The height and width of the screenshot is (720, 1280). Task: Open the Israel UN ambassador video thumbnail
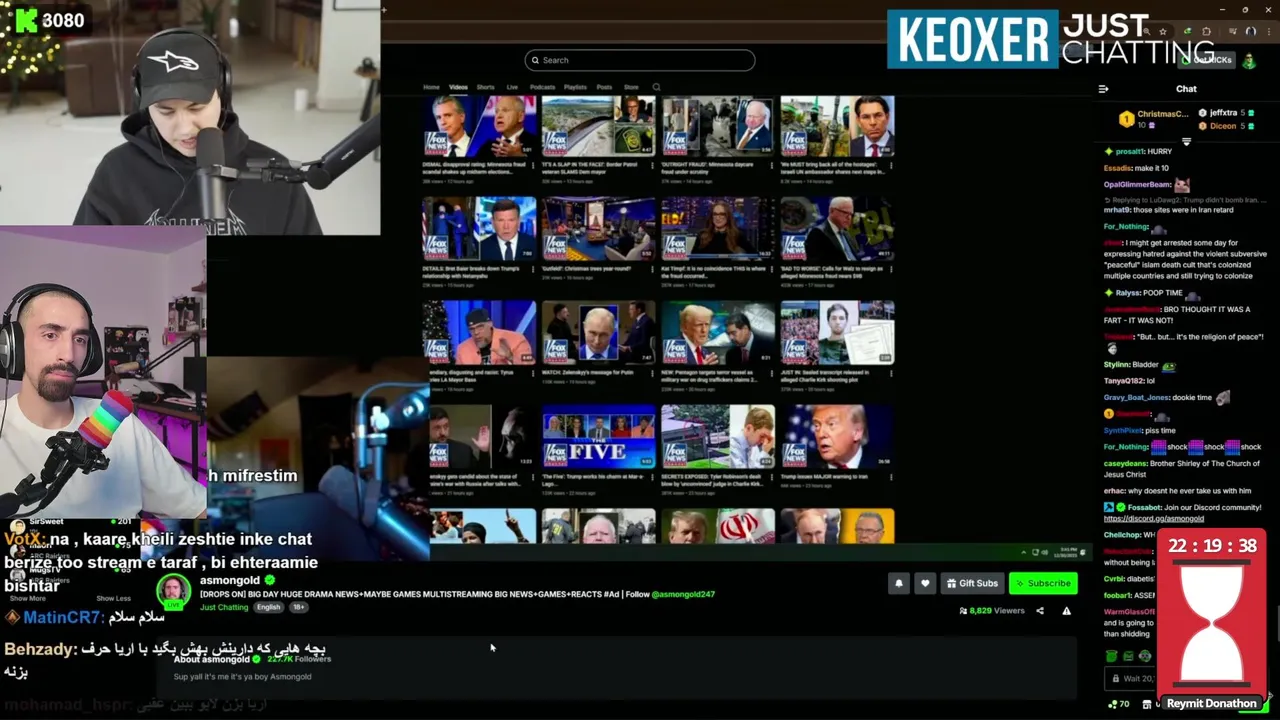point(837,127)
